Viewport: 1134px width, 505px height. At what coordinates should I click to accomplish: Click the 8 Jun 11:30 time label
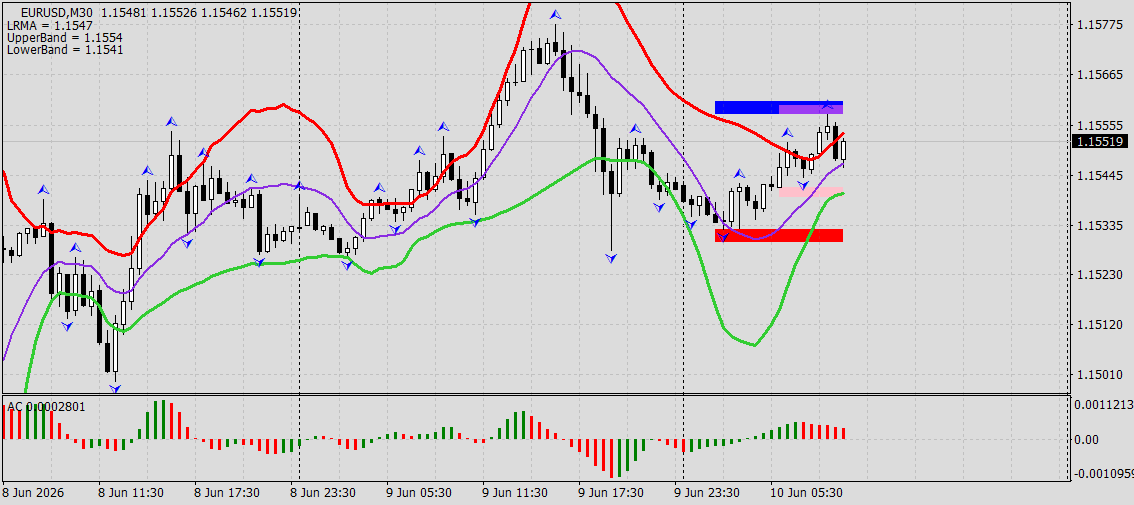click(x=131, y=493)
